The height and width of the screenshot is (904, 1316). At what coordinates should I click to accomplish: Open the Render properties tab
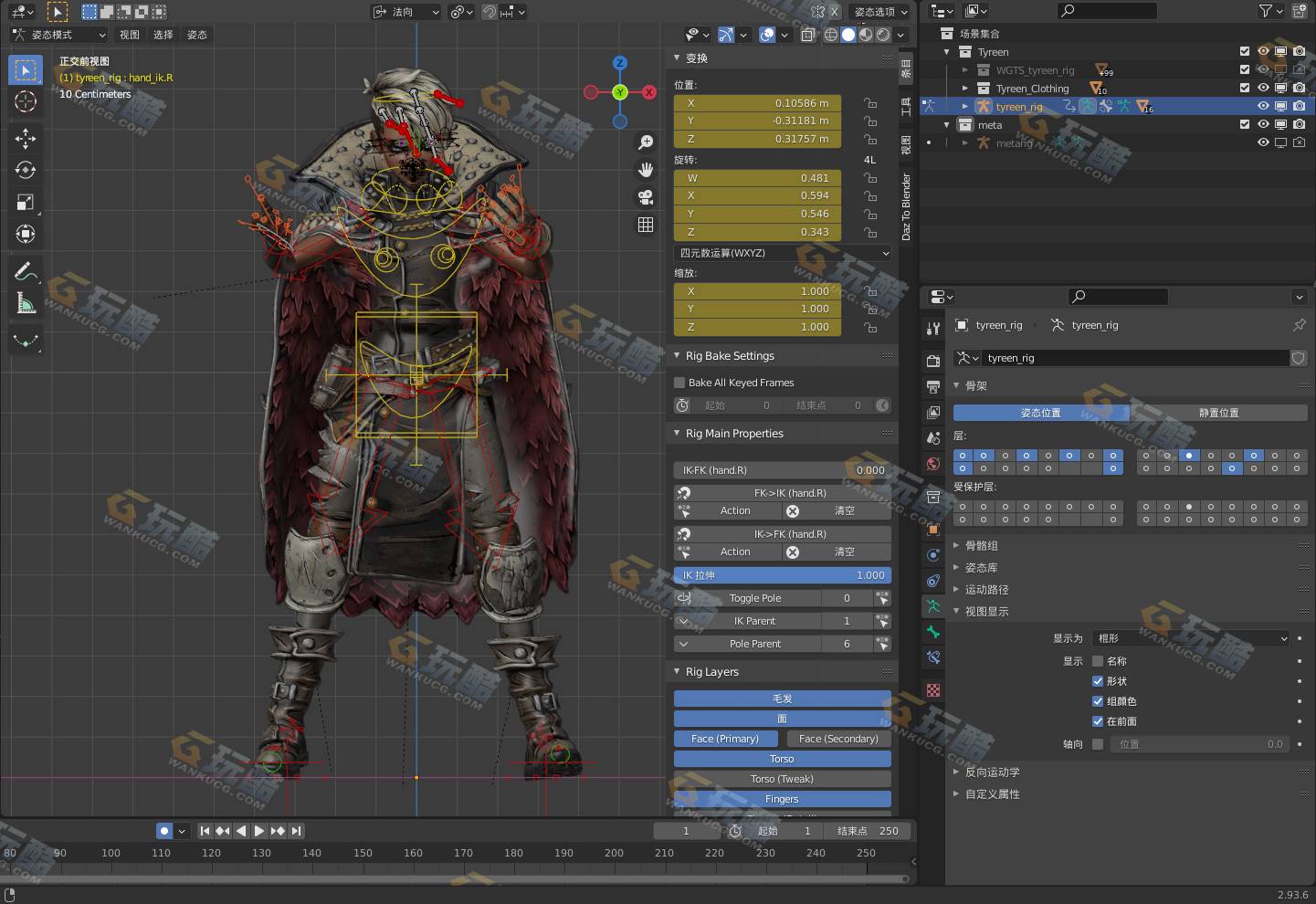tap(932, 361)
